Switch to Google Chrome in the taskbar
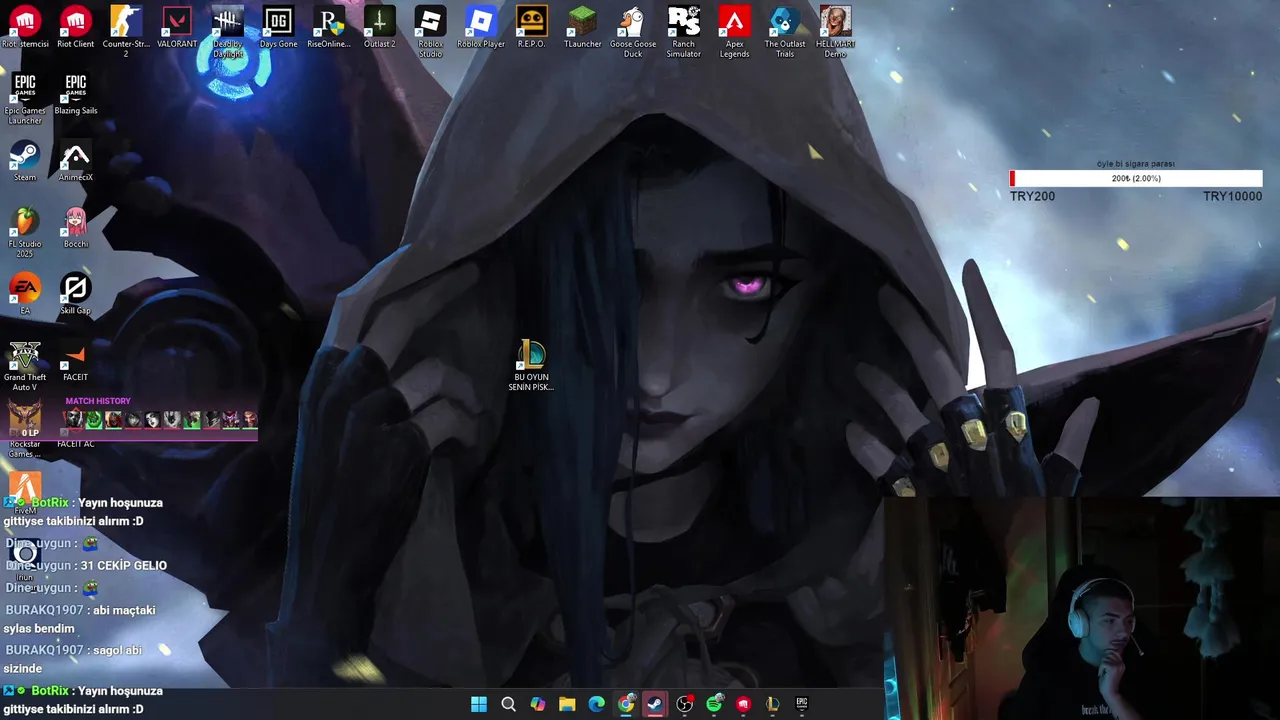 (626, 704)
